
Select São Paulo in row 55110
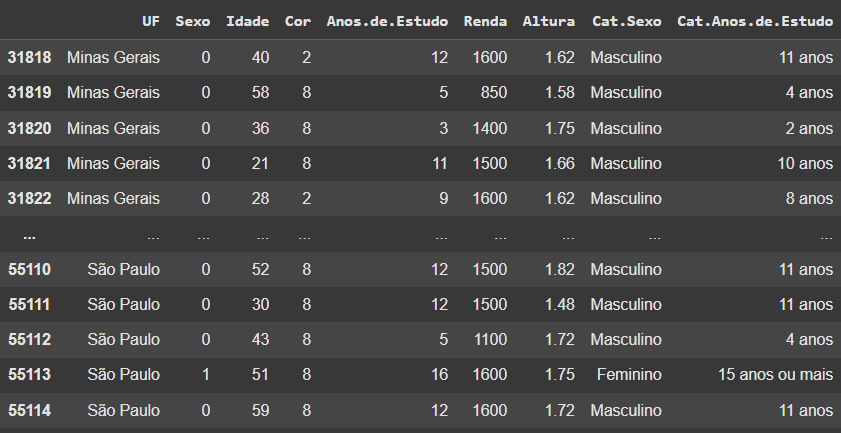(x=123, y=269)
